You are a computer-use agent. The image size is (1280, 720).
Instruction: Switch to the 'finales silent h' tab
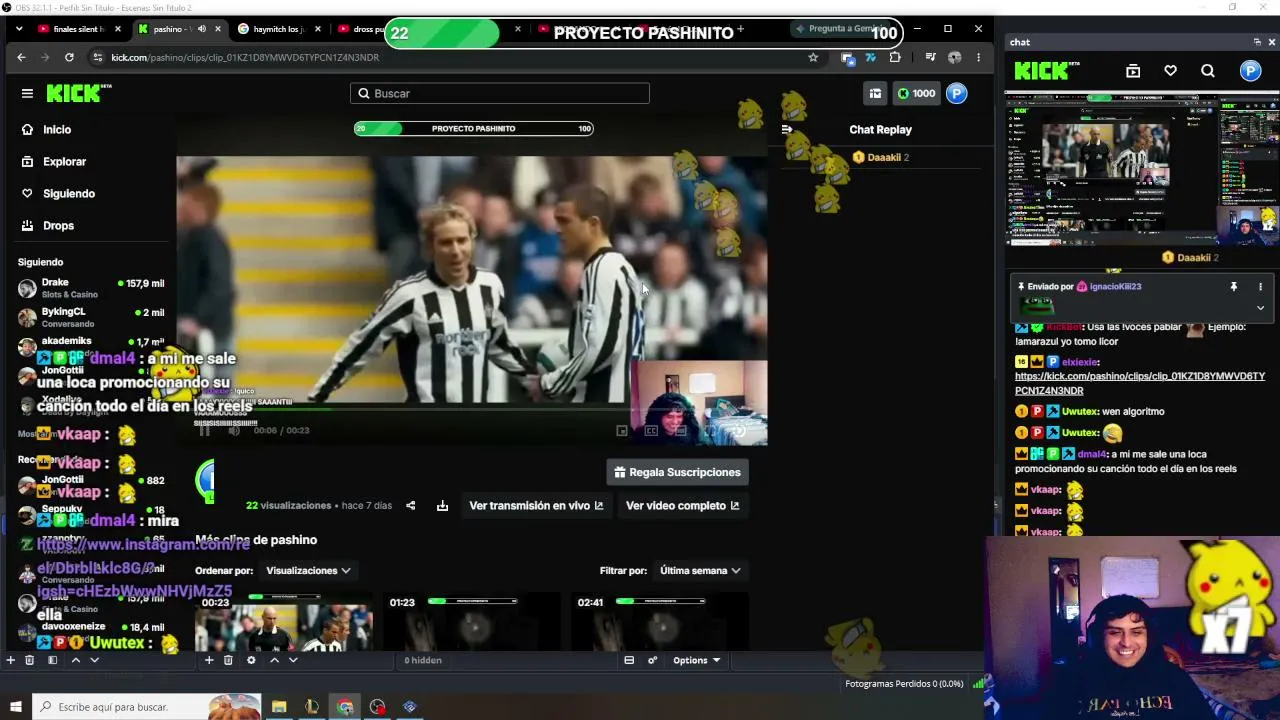tap(78, 29)
